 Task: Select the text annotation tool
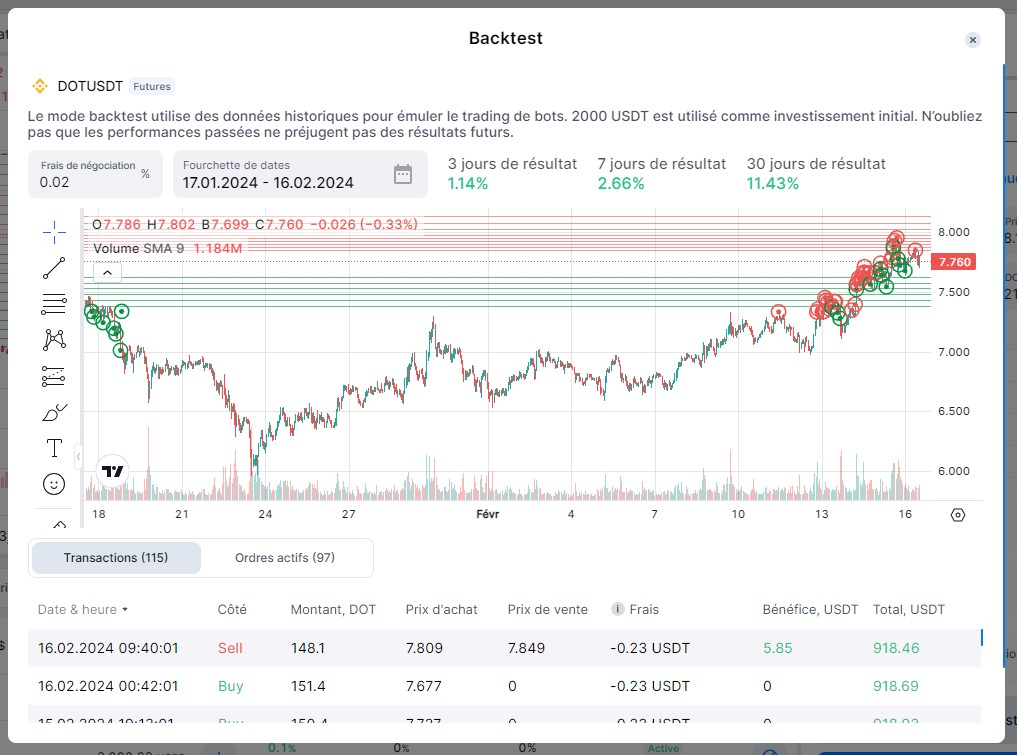tap(54, 448)
